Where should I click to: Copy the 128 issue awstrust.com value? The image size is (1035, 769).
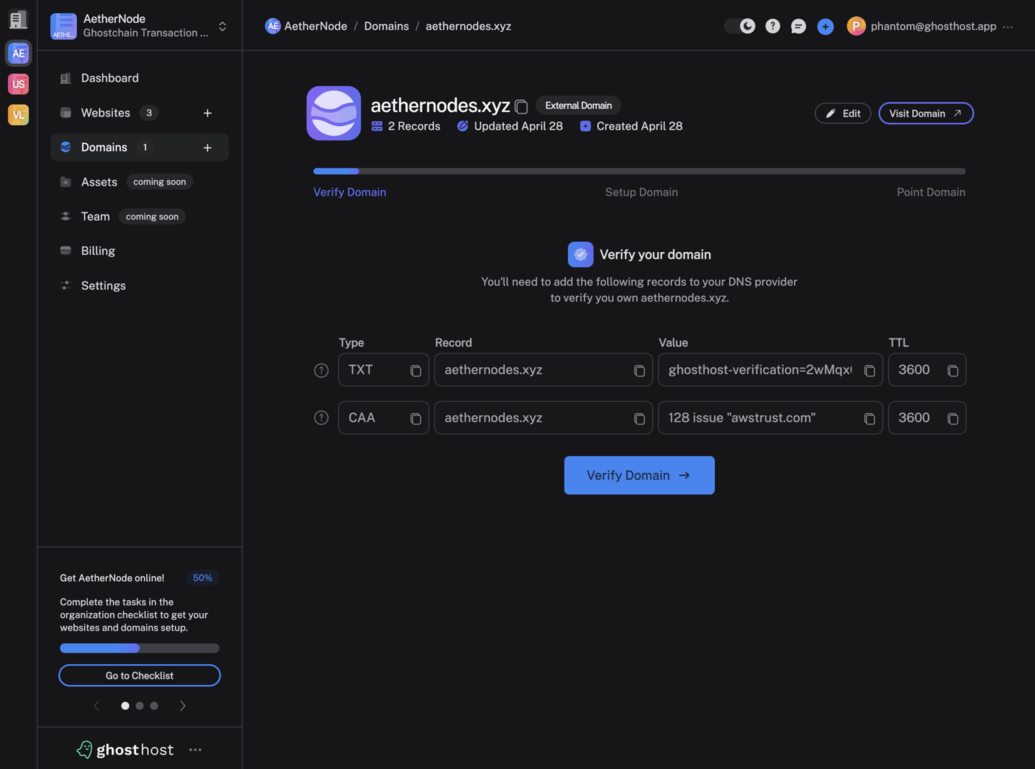coord(869,418)
